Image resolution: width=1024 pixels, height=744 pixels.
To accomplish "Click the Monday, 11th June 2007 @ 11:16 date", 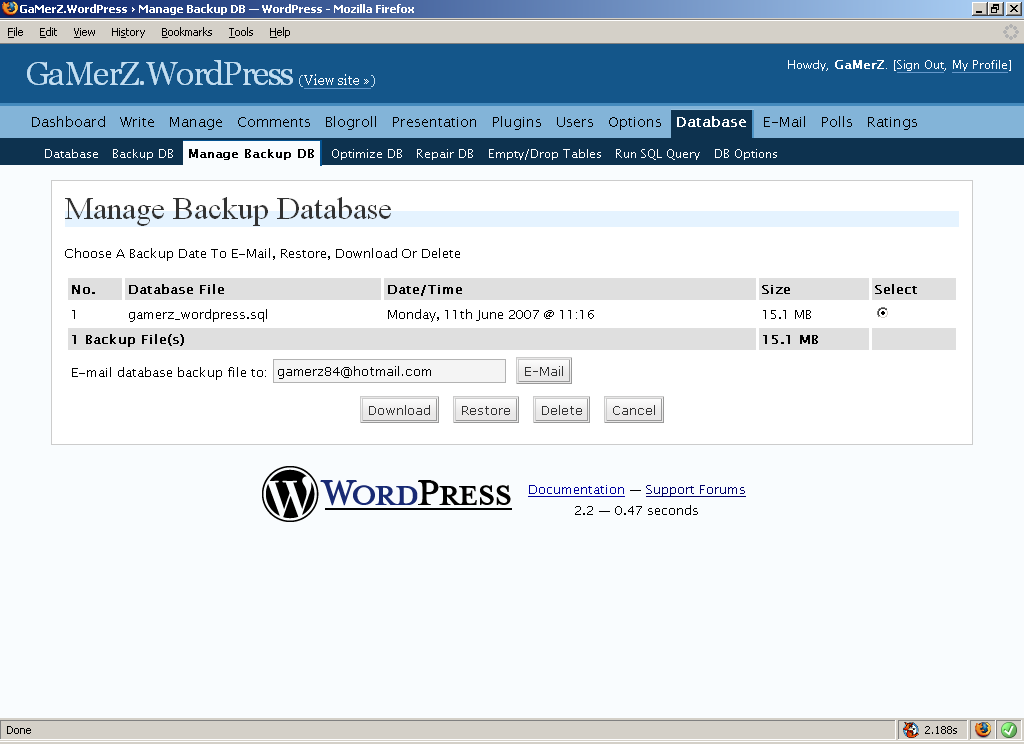I will (x=490, y=314).
